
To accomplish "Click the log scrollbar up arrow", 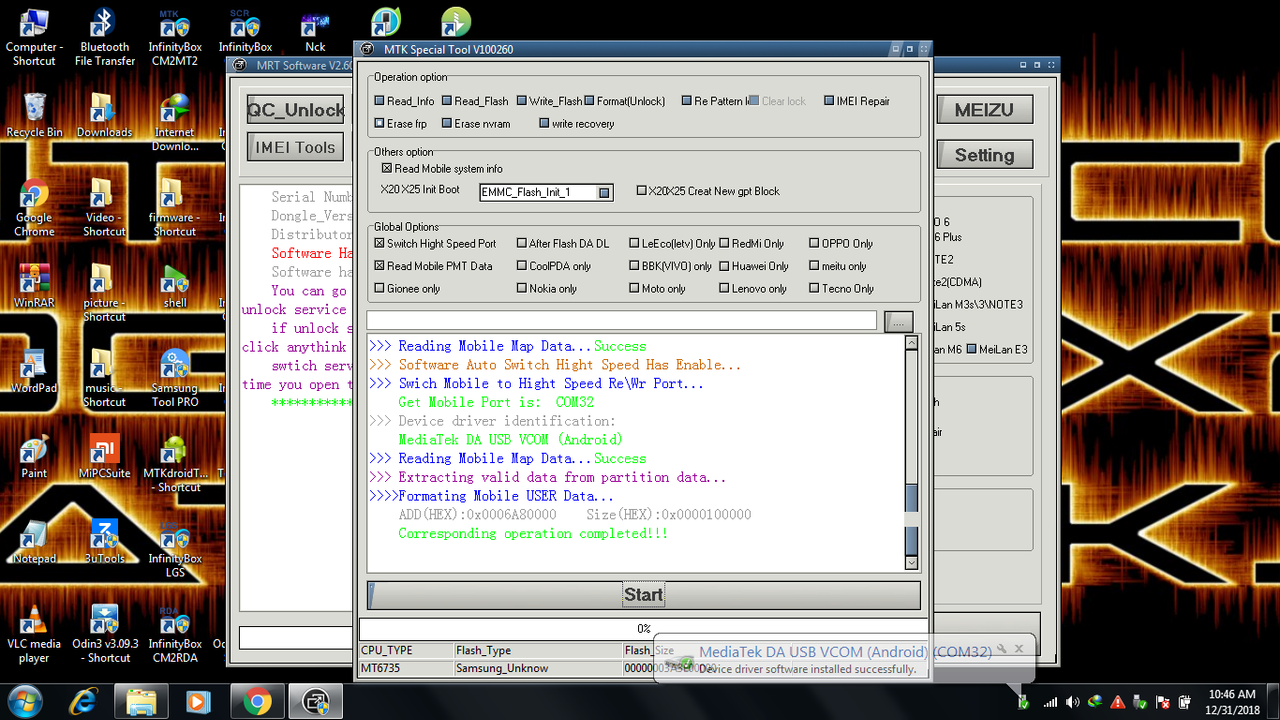I will tap(911, 343).
